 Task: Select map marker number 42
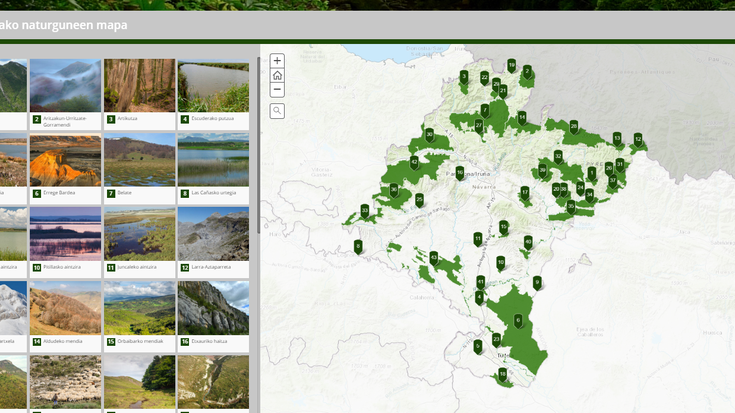(414, 163)
